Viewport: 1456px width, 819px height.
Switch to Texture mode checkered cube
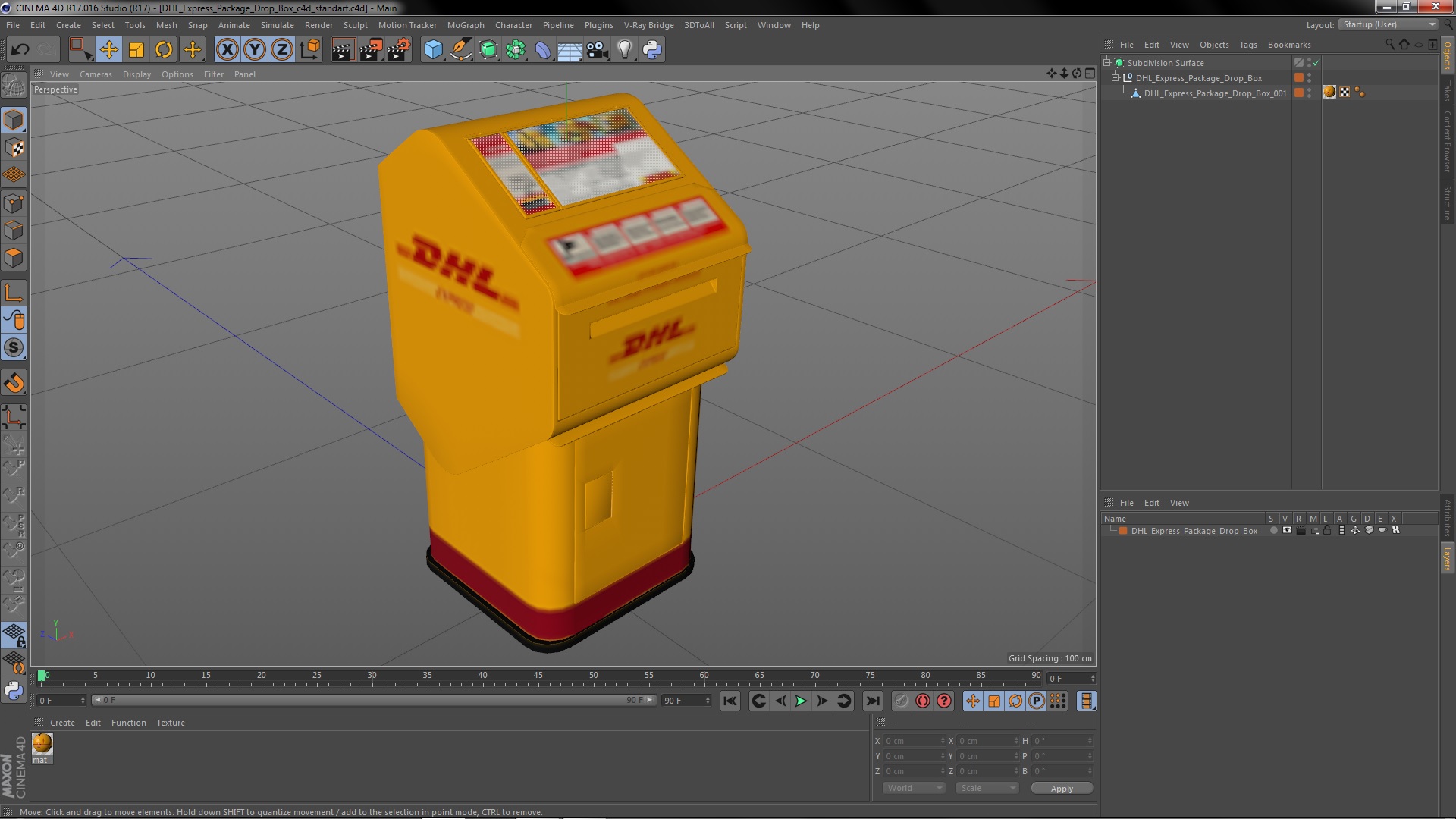pos(14,148)
